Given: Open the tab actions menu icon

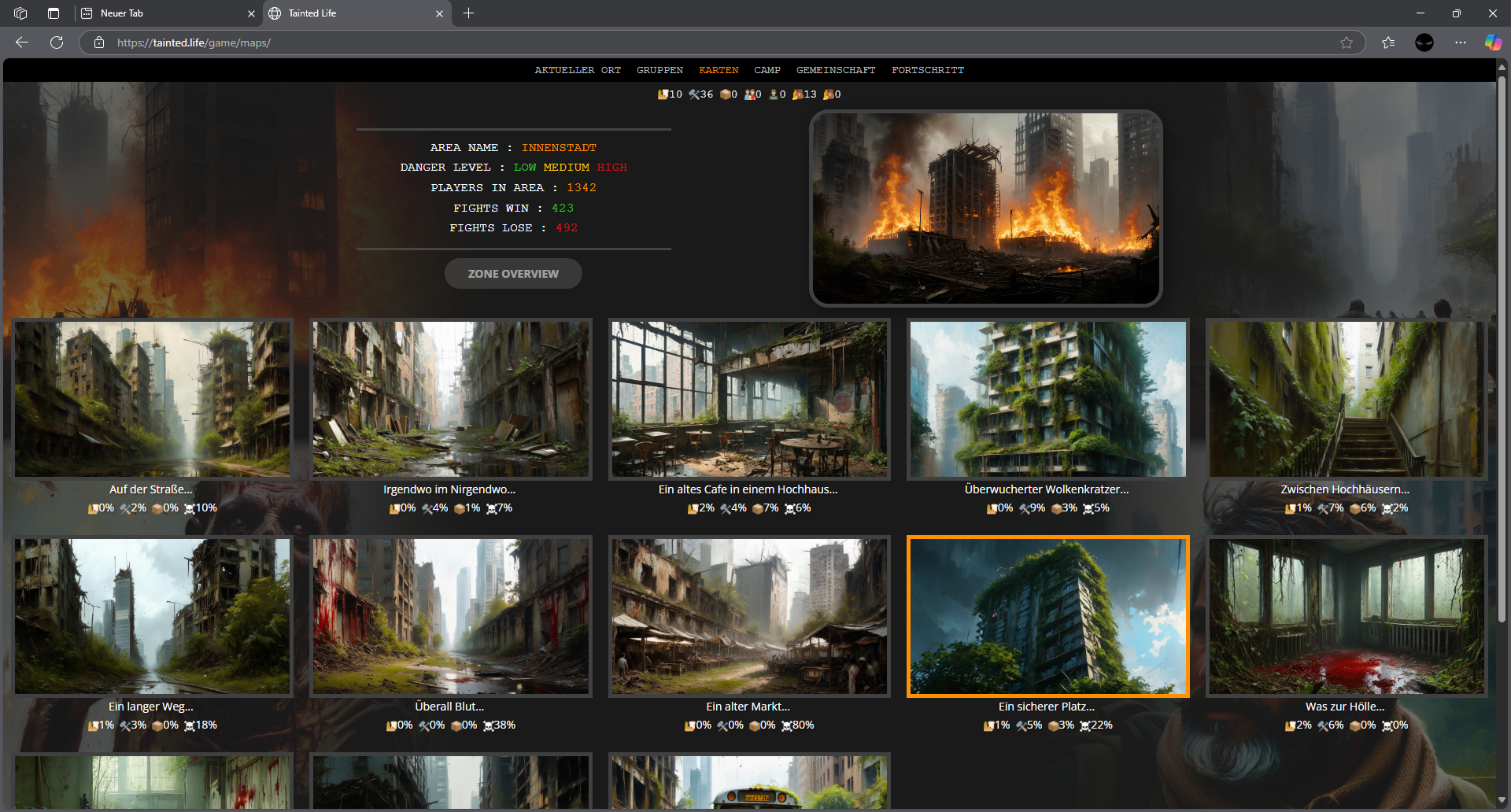Looking at the screenshot, I should click(x=54, y=13).
